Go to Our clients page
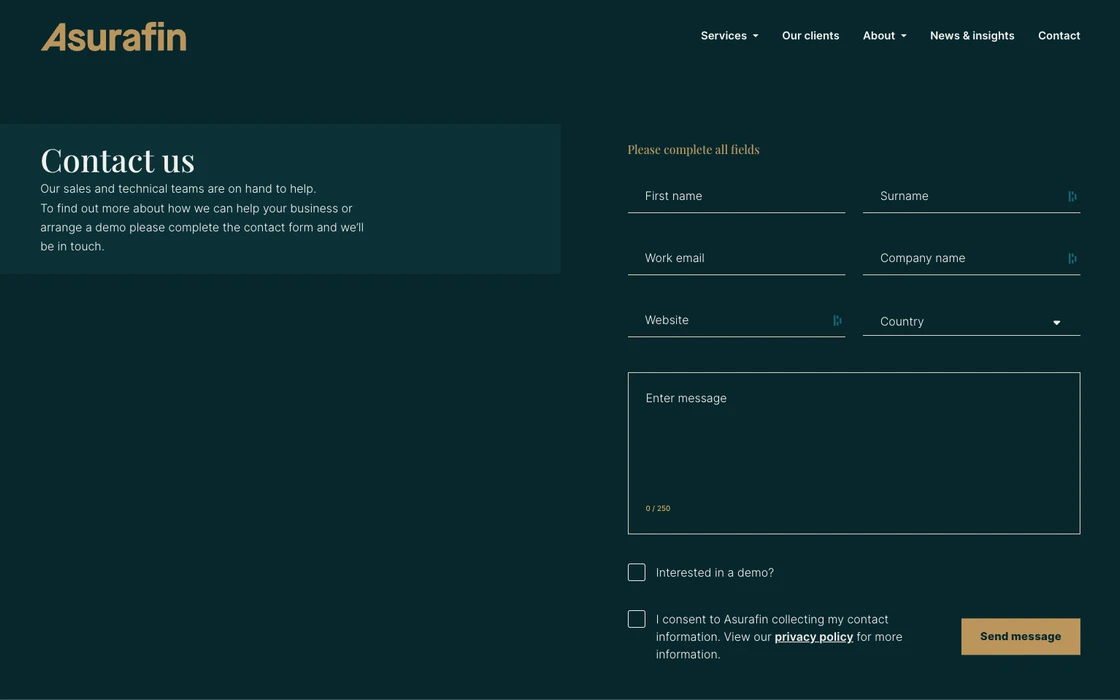The image size is (1120, 700). [810, 36]
